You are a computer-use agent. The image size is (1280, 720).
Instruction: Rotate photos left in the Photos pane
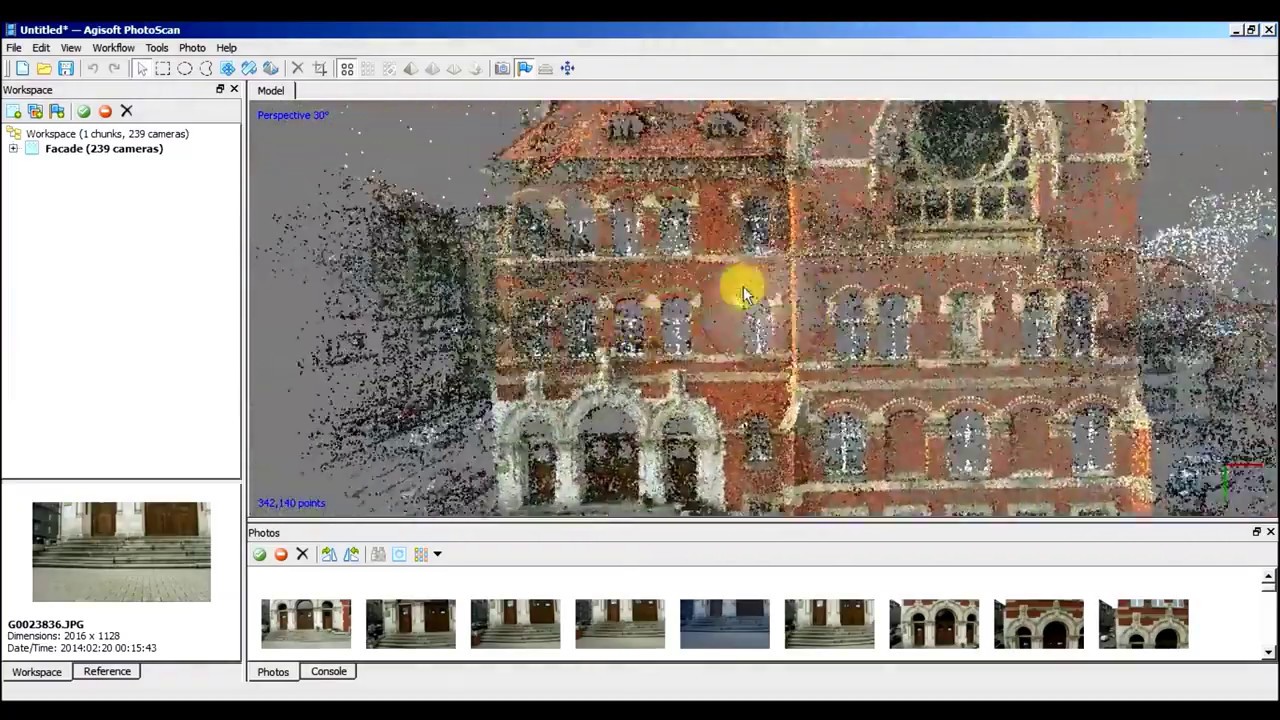pos(351,554)
